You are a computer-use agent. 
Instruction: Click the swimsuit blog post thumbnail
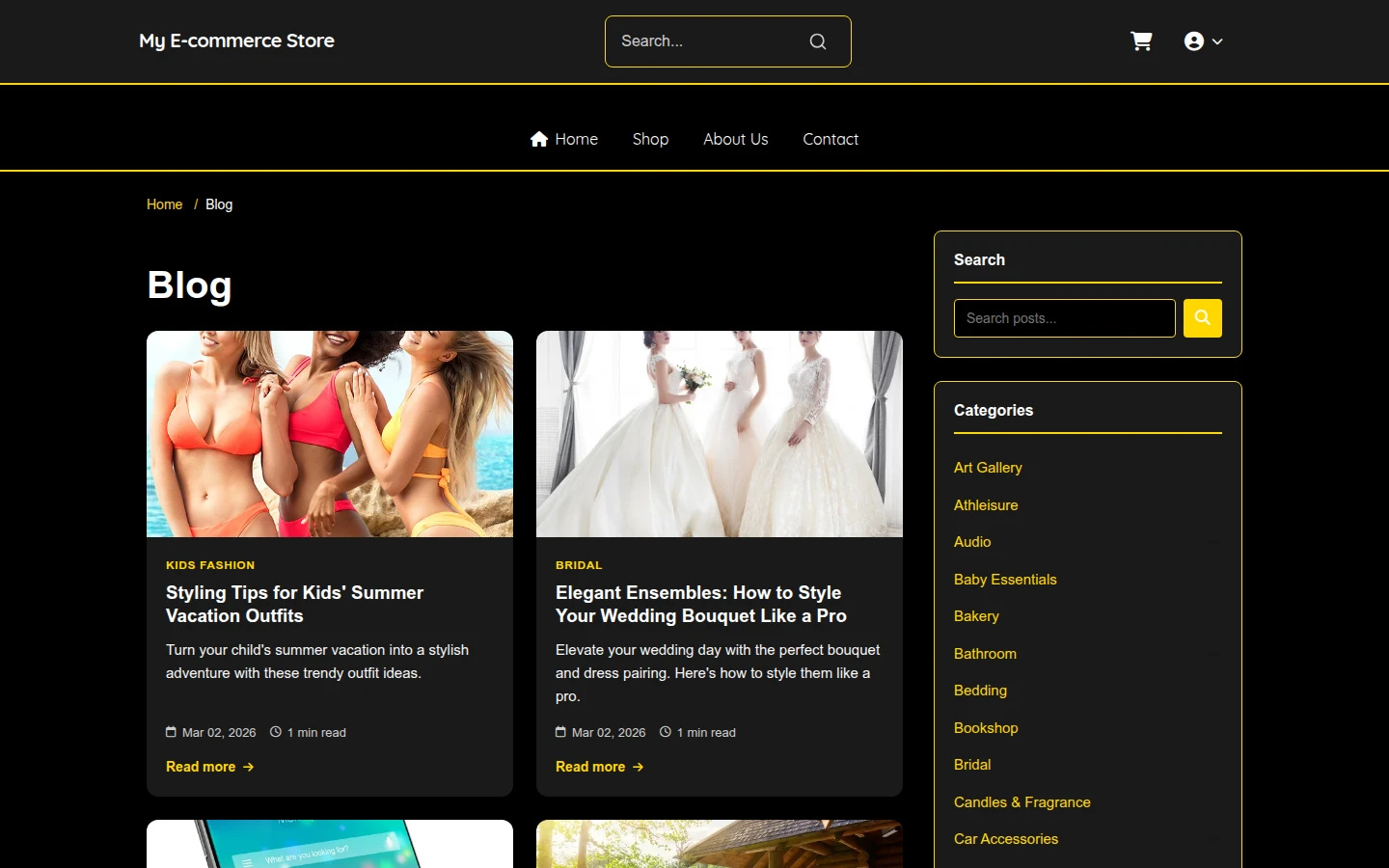click(x=330, y=434)
